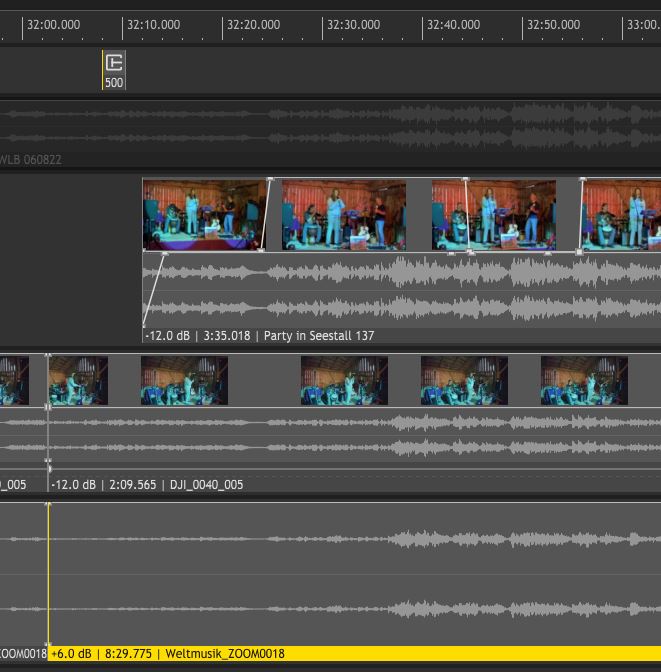Click the Party in Seestall thumbnail under 32:30.000

[344, 215]
